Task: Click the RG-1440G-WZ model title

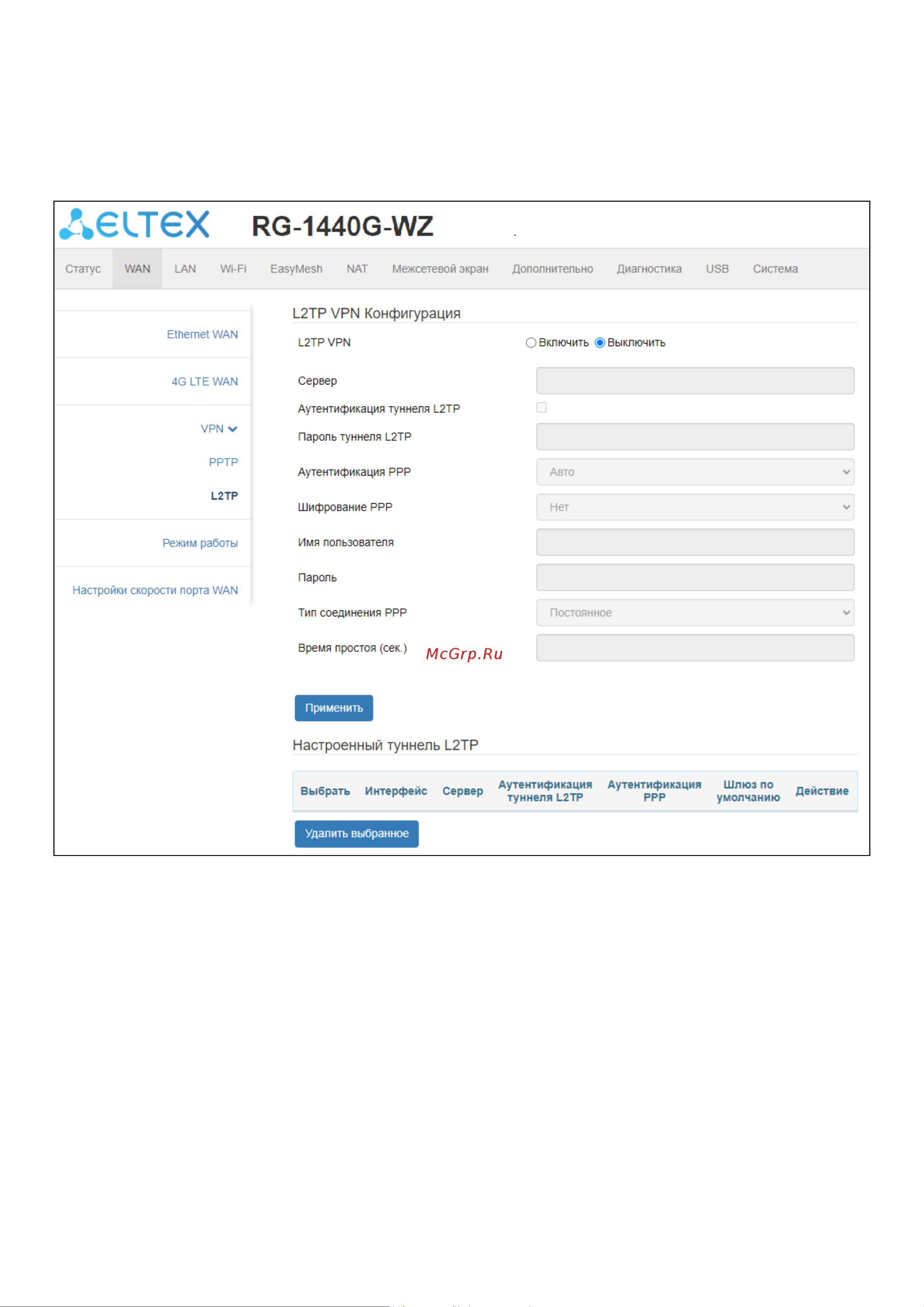Action: (x=342, y=226)
